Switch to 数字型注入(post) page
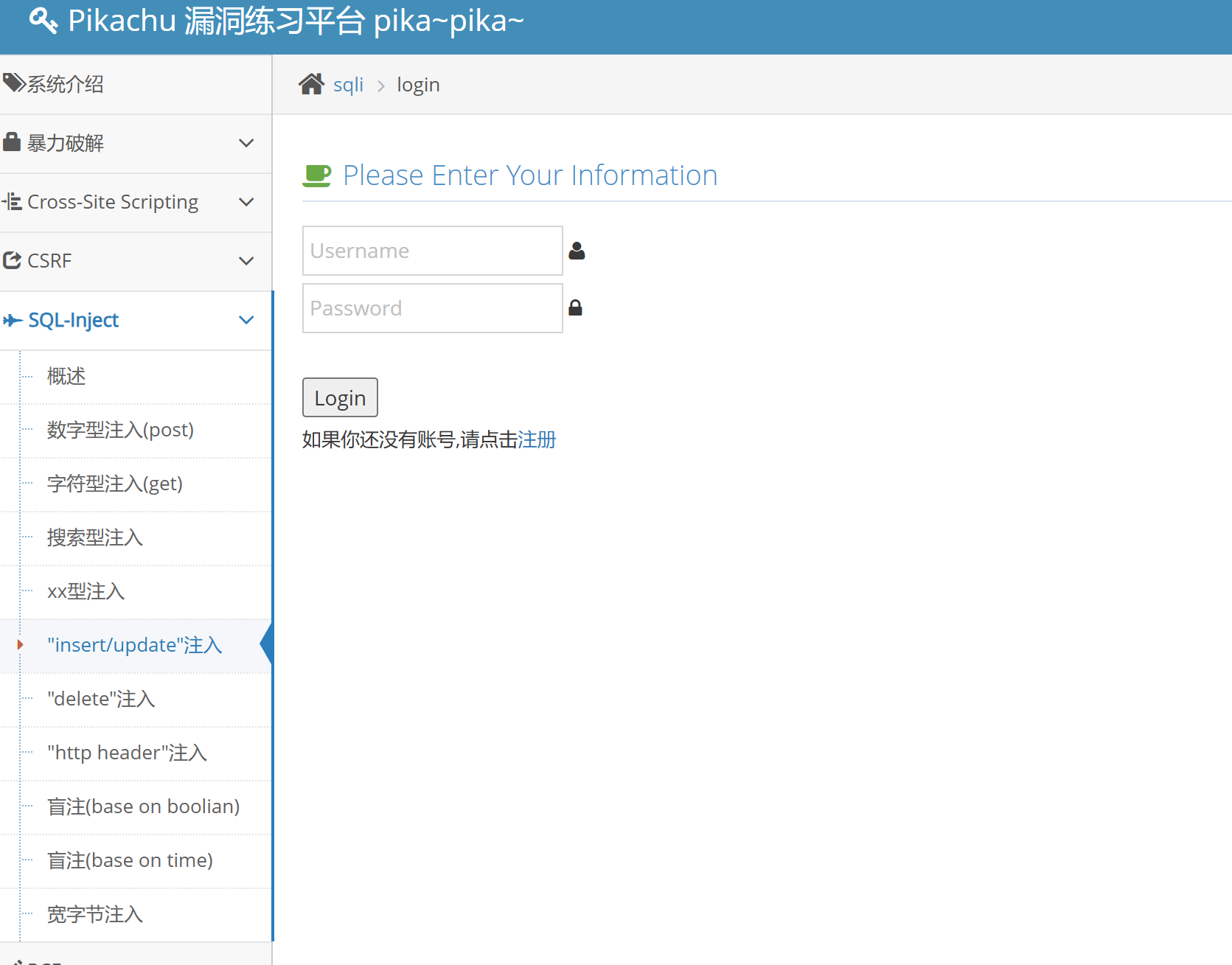This screenshot has width=1232, height=965. (120, 430)
